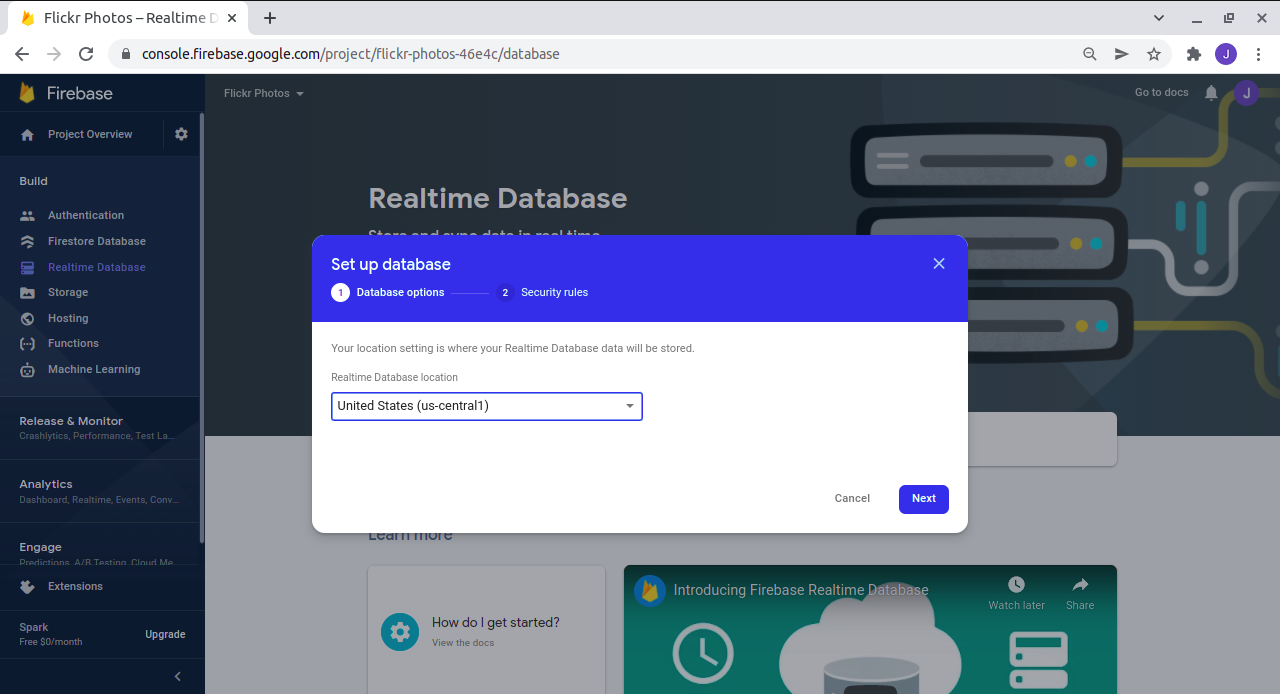Open a new browser tab
This screenshot has height=694, width=1280.
(x=270, y=18)
